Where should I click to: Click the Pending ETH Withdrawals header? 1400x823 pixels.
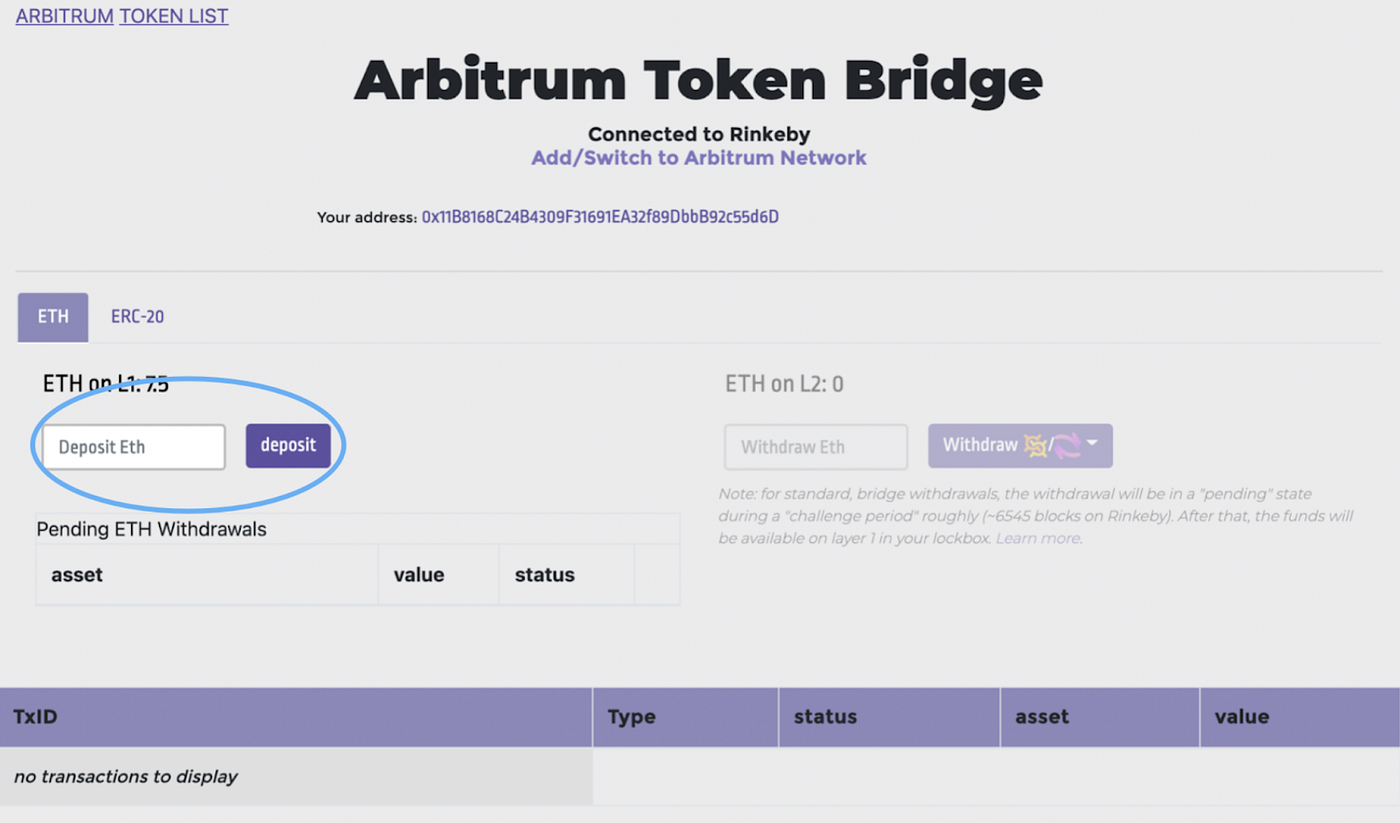click(151, 529)
